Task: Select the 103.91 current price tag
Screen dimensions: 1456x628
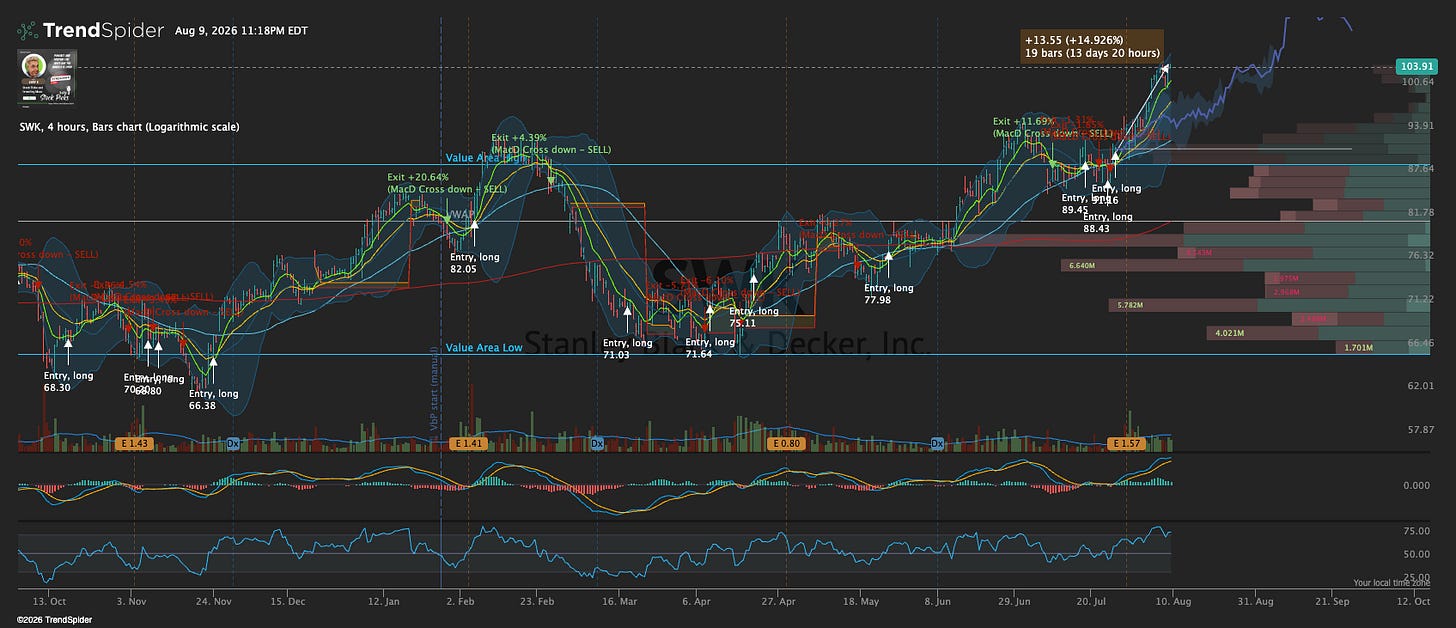Action: point(1415,68)
